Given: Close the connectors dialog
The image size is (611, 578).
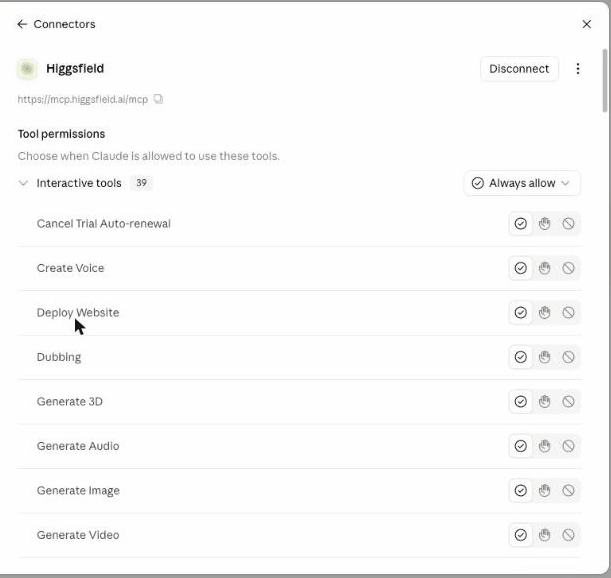Looking at the screenshot, I should pyautogui.click(x=586, y=24).
